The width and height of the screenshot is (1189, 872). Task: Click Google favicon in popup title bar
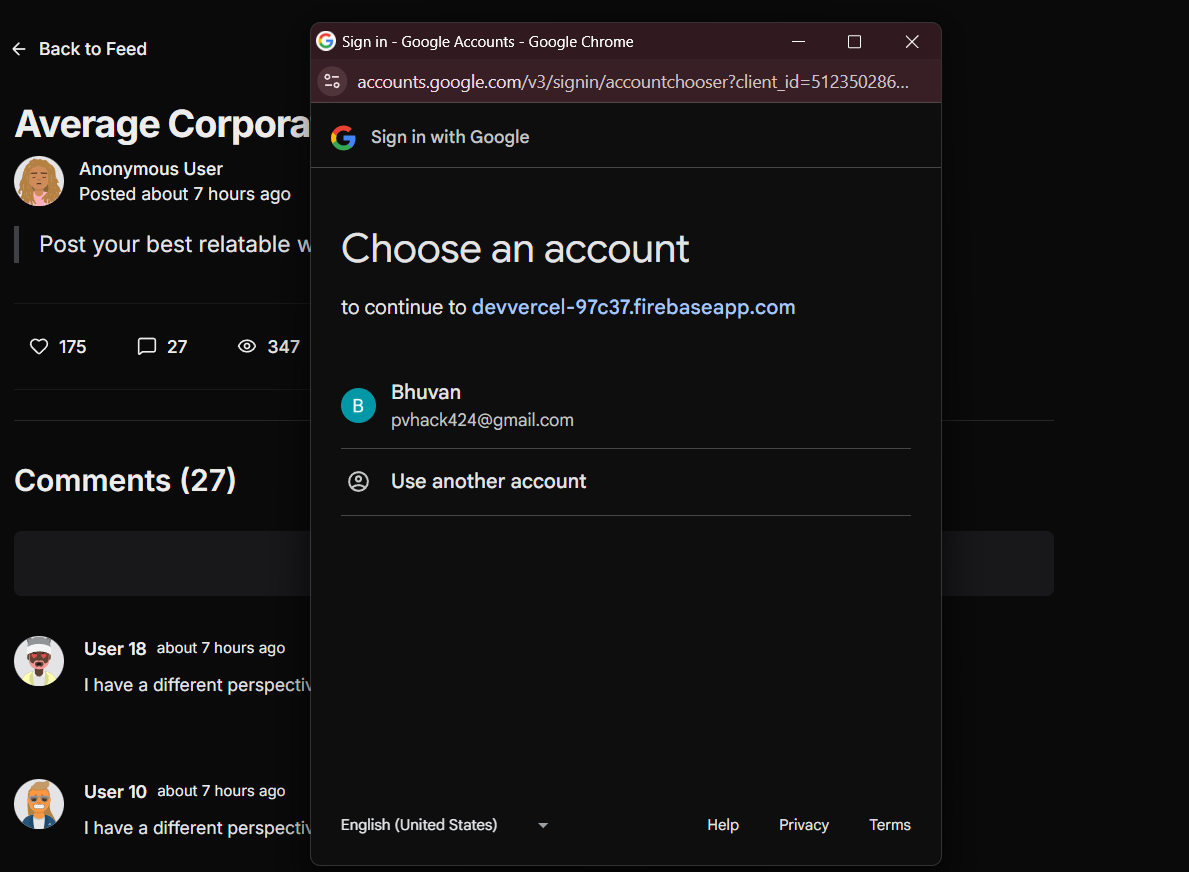pos(326,41)
